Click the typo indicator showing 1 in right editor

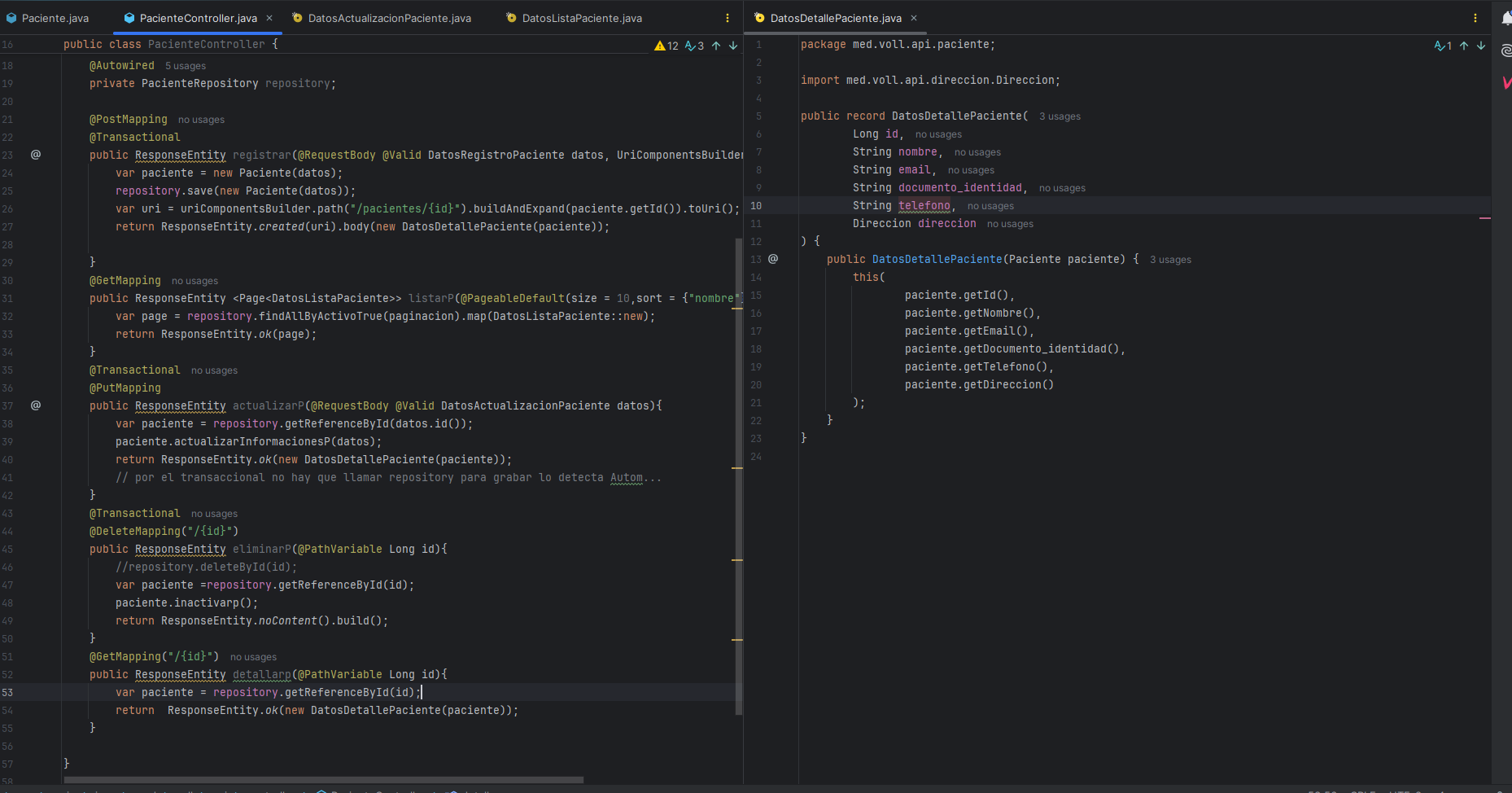1443,46
